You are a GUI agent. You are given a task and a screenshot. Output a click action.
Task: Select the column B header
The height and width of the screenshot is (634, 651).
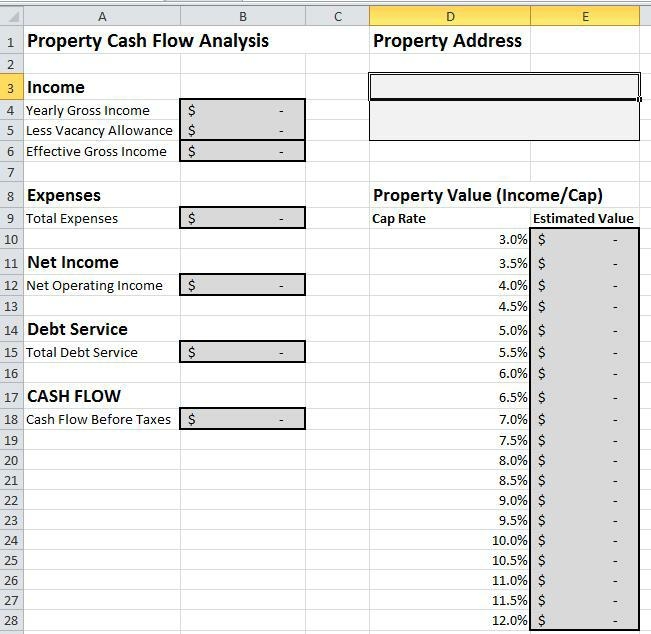(x=242, y=16)
